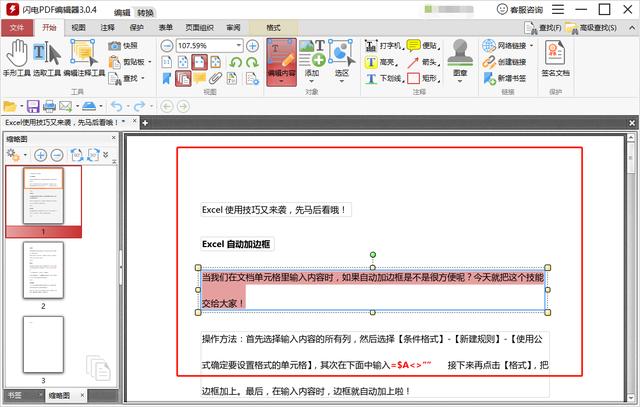The image size is (640, 407).
Task: Open the 文件 file menu
Action: click(x=17, y=28)
